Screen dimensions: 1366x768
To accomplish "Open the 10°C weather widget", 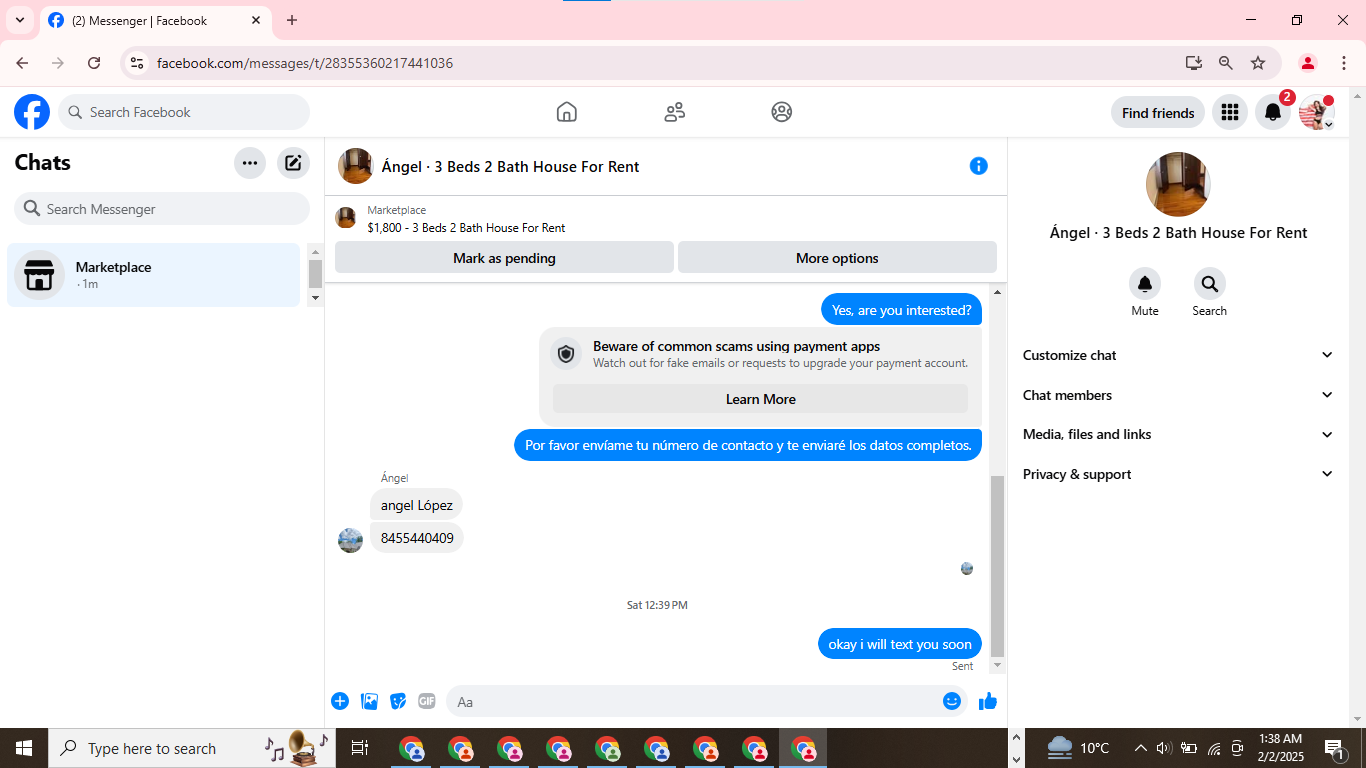I will (1078, 748).
